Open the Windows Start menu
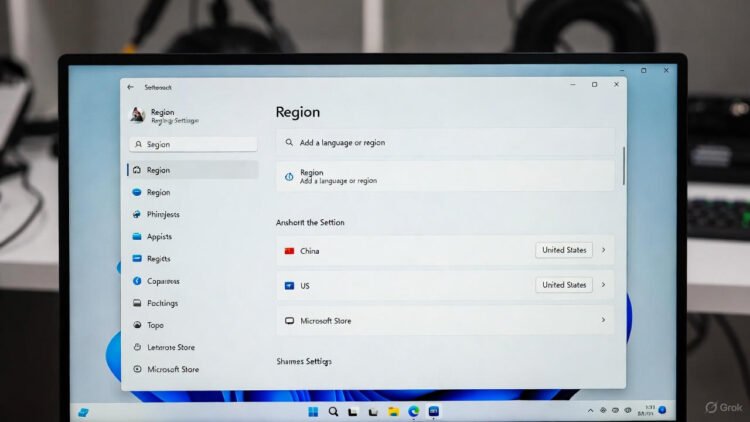The width and height of the screenshot is (750, 422). coord(313,411)
